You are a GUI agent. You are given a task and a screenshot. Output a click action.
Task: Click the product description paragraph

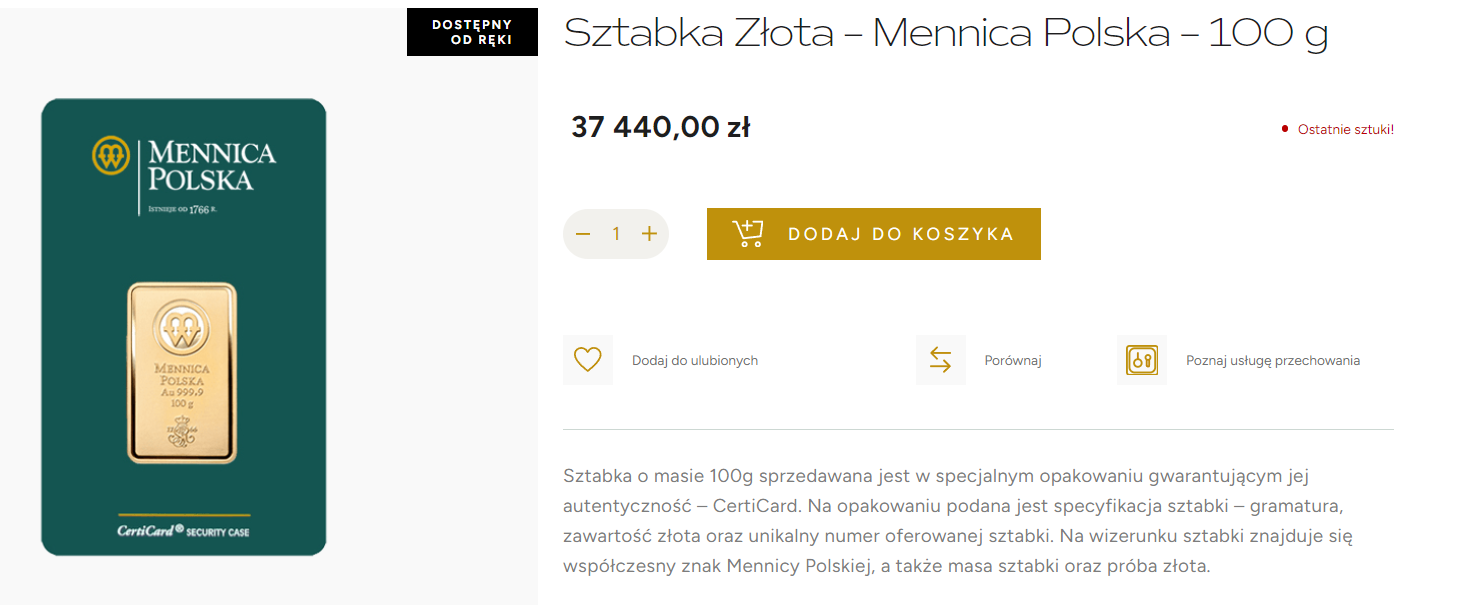957,520
